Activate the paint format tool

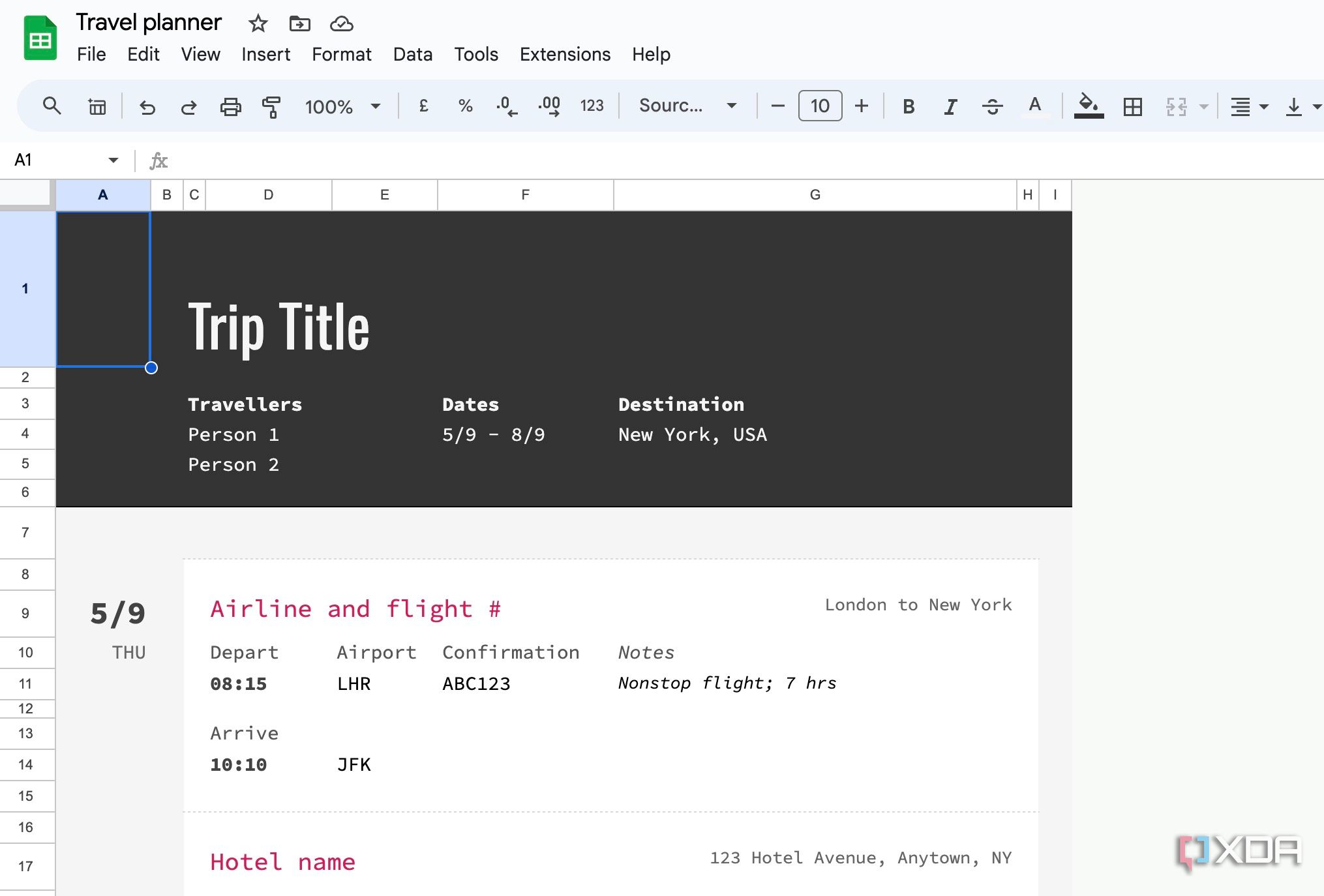271,106
